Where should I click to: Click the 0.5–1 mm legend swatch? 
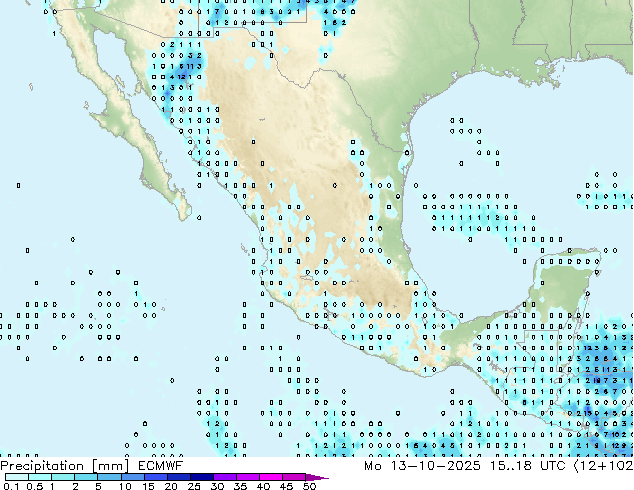40,477
